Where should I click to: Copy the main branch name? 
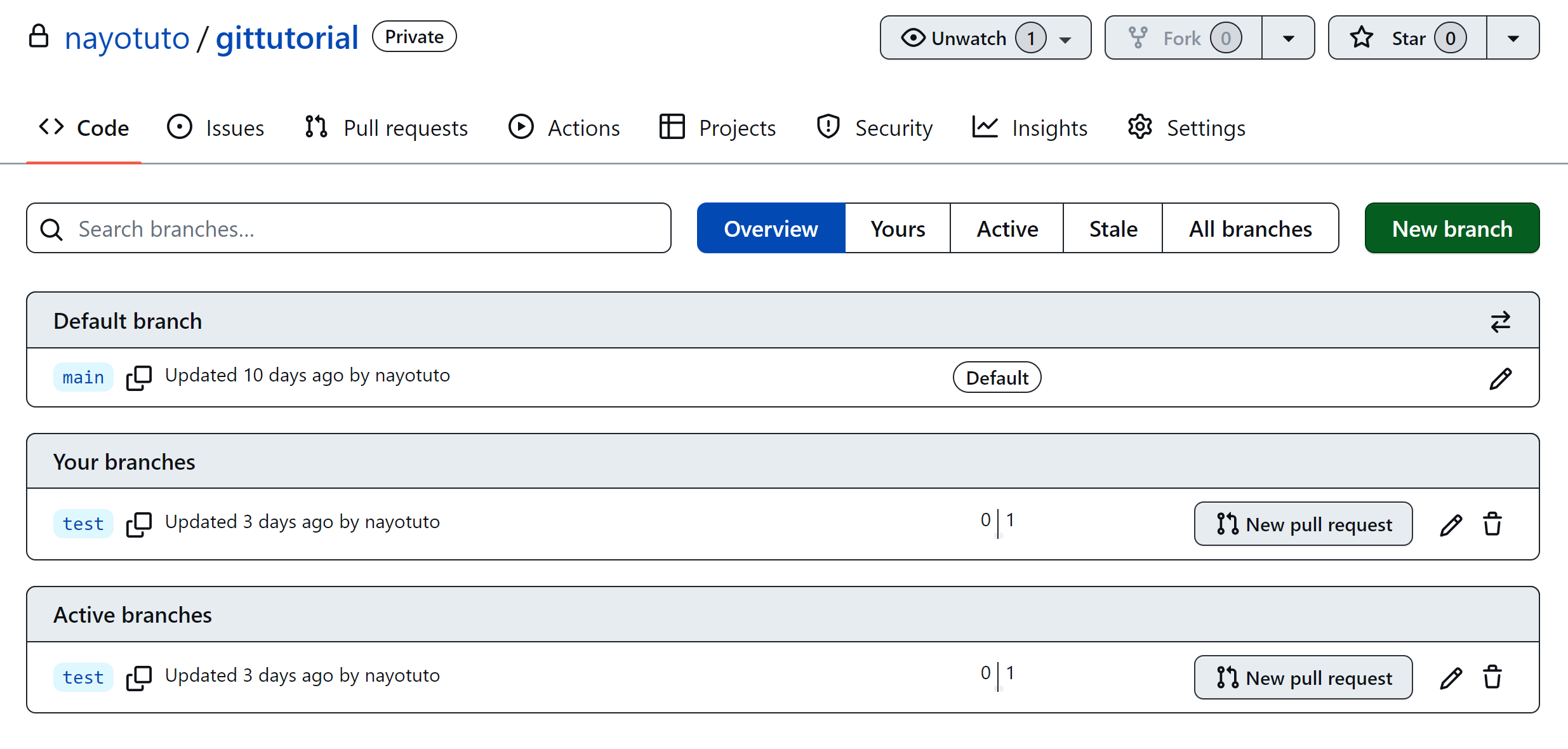[x=138, y=378]
